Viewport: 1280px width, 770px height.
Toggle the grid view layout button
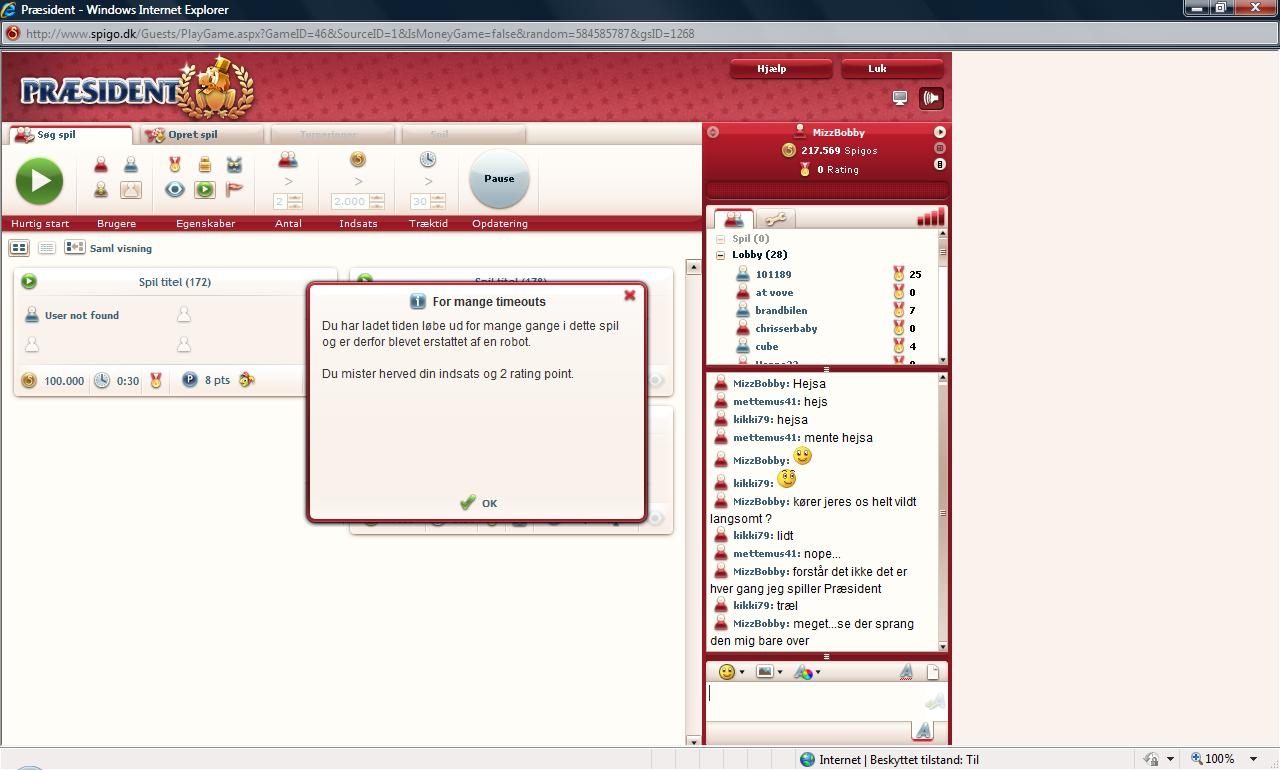[x=19, y=248]
